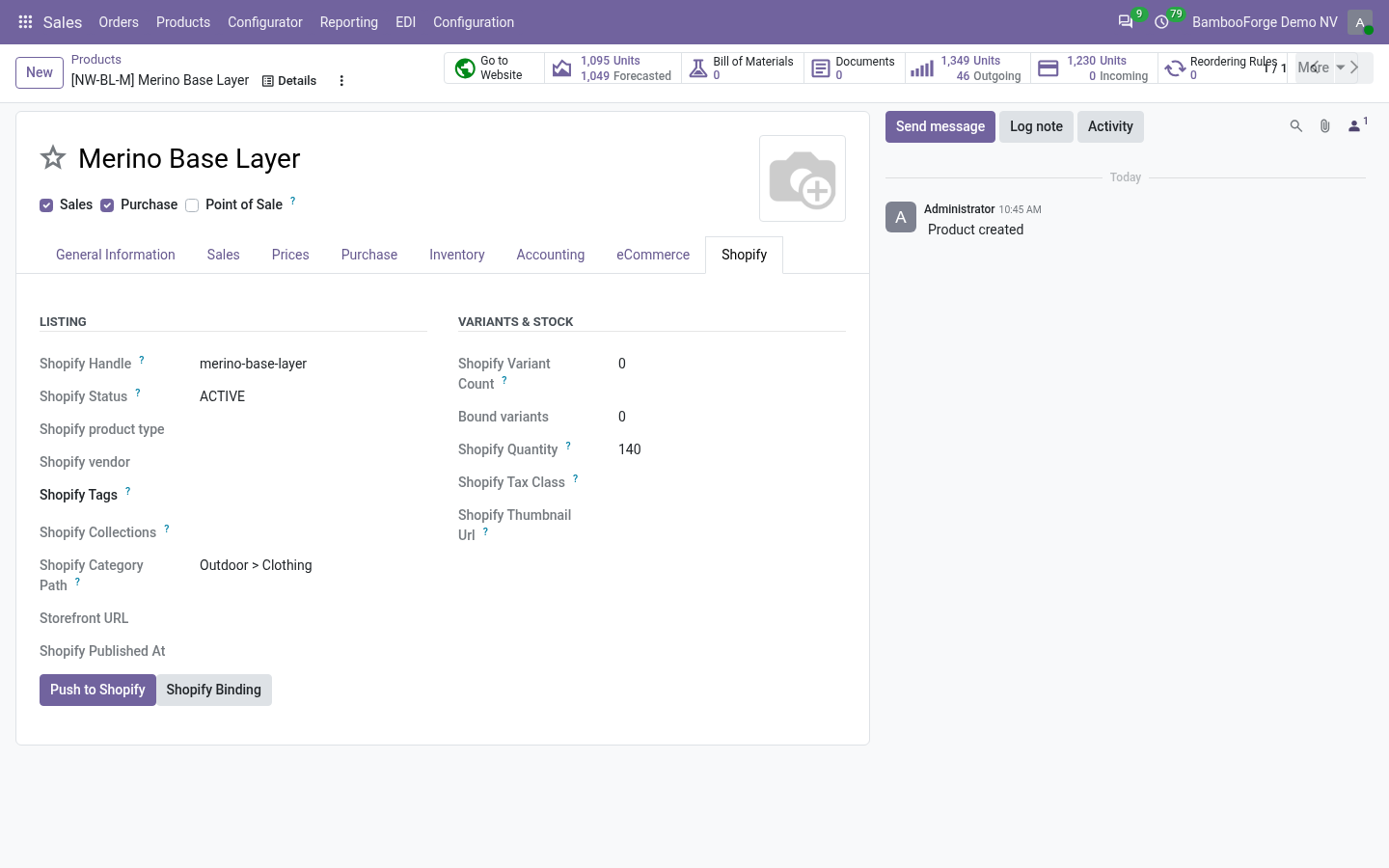This screenshot has width=1389, height=868.
Task: Open the 46 Outgoing units stat button
Action: (x=967, y=68)
